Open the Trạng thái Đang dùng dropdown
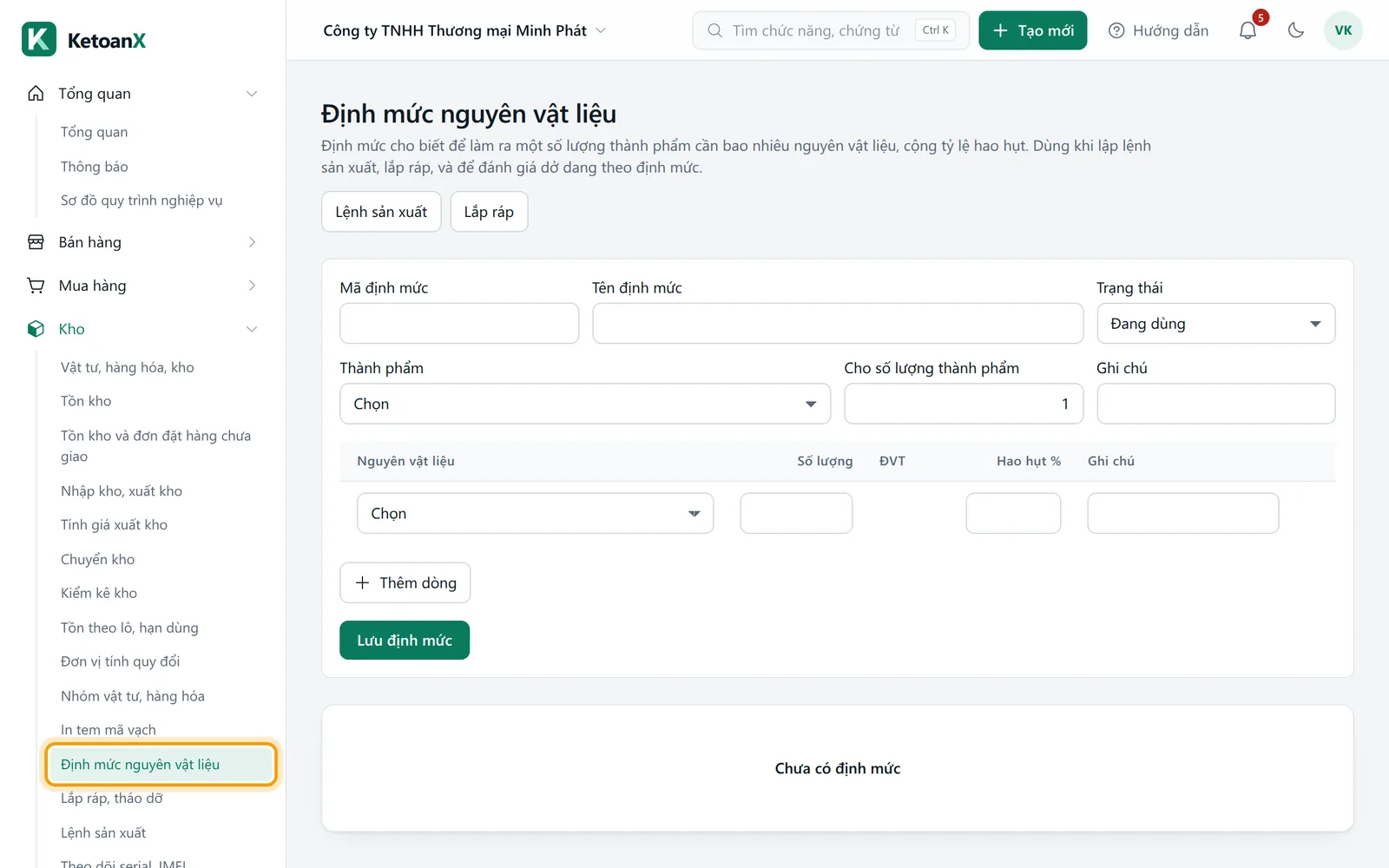This screenshot has height=868, width=1389. click(x=1216, y=324)
